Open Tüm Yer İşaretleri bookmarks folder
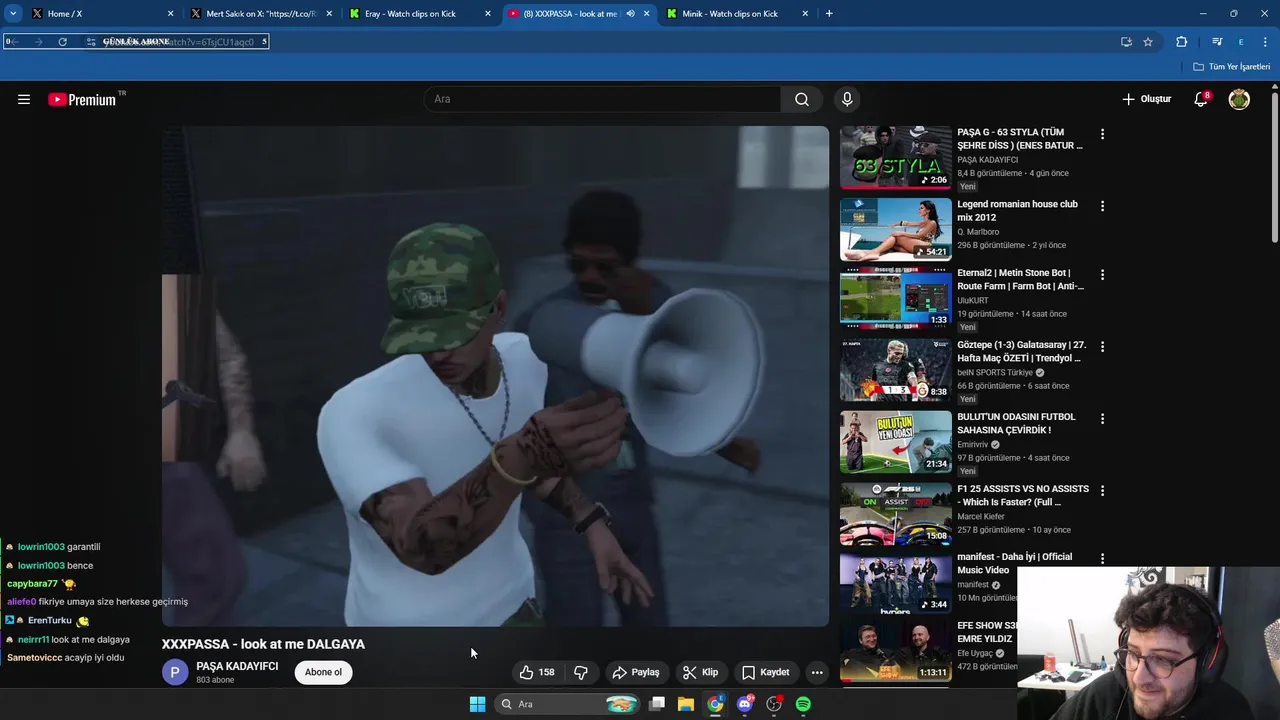This screenshot has height=720, width=1280. coord(1232,67)
